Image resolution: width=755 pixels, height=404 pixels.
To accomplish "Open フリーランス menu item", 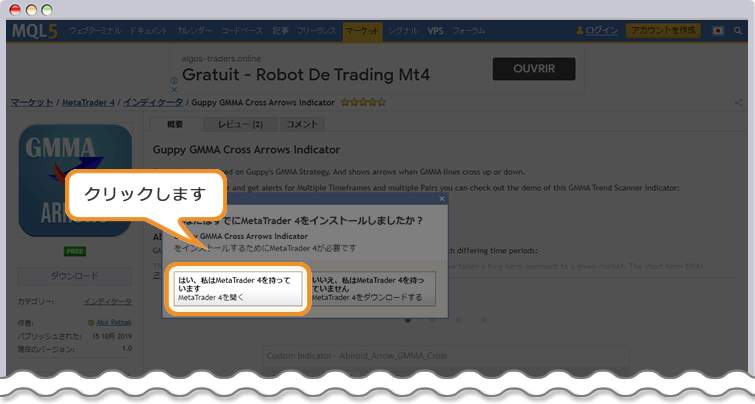I will point(316,31).
